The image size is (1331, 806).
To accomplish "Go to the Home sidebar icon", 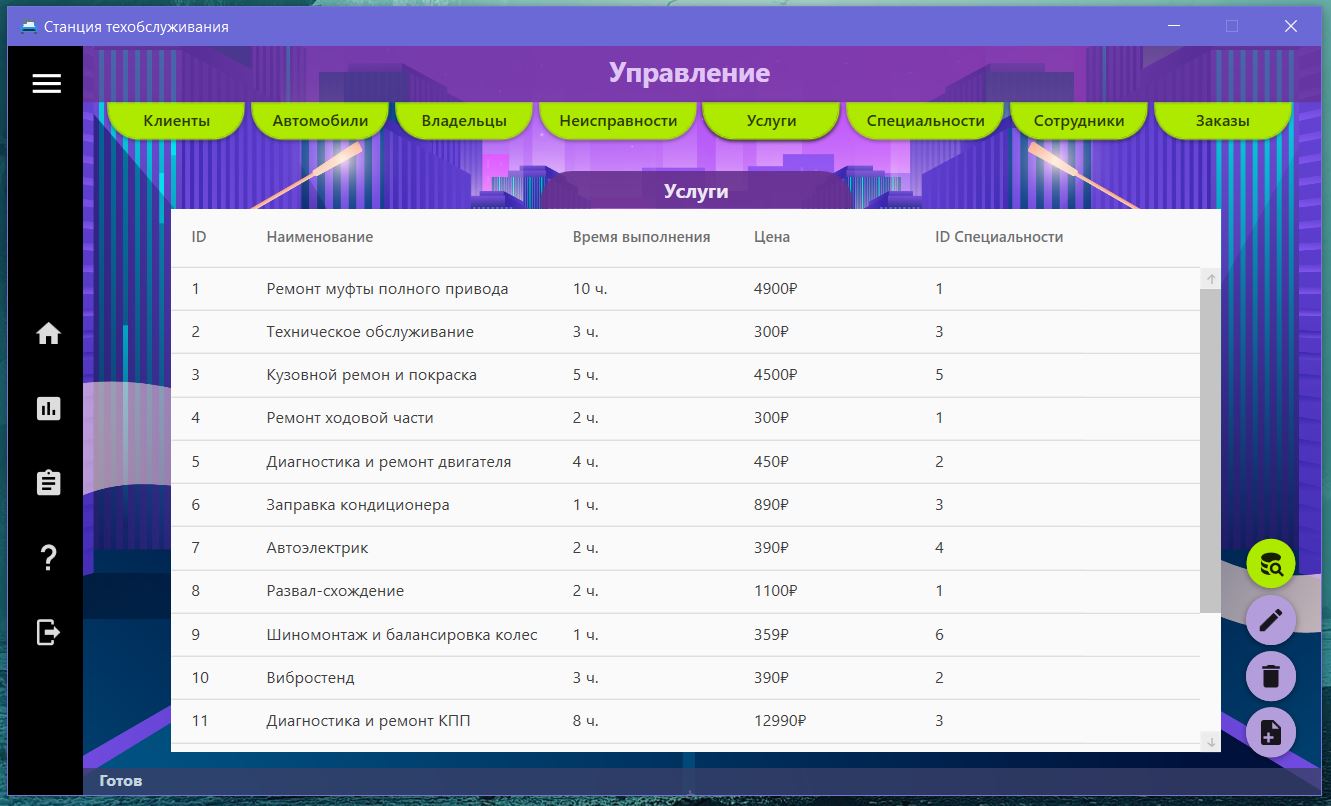I will (x=48, y=334).
